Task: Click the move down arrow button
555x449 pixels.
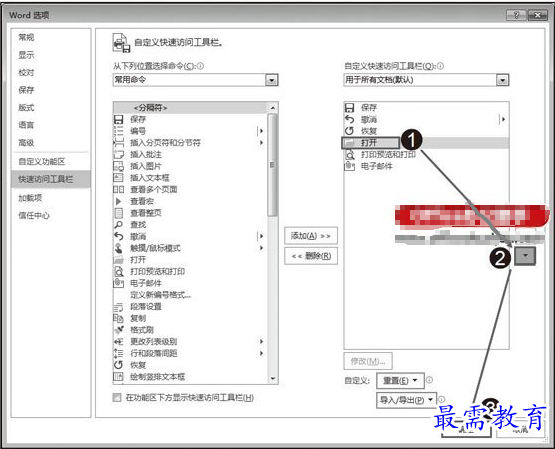Action: pos(525,255)
